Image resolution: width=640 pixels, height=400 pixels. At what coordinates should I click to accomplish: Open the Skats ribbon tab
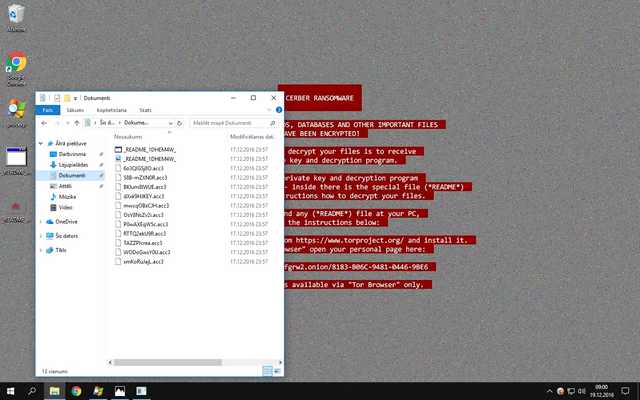pos(145,110)
